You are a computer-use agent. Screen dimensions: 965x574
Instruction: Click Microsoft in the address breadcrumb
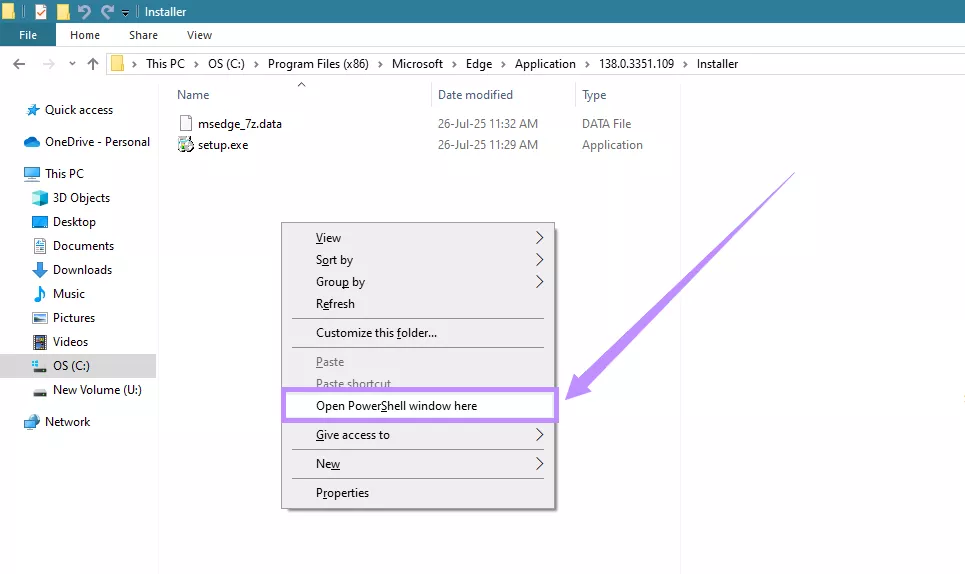pos(417,64)
